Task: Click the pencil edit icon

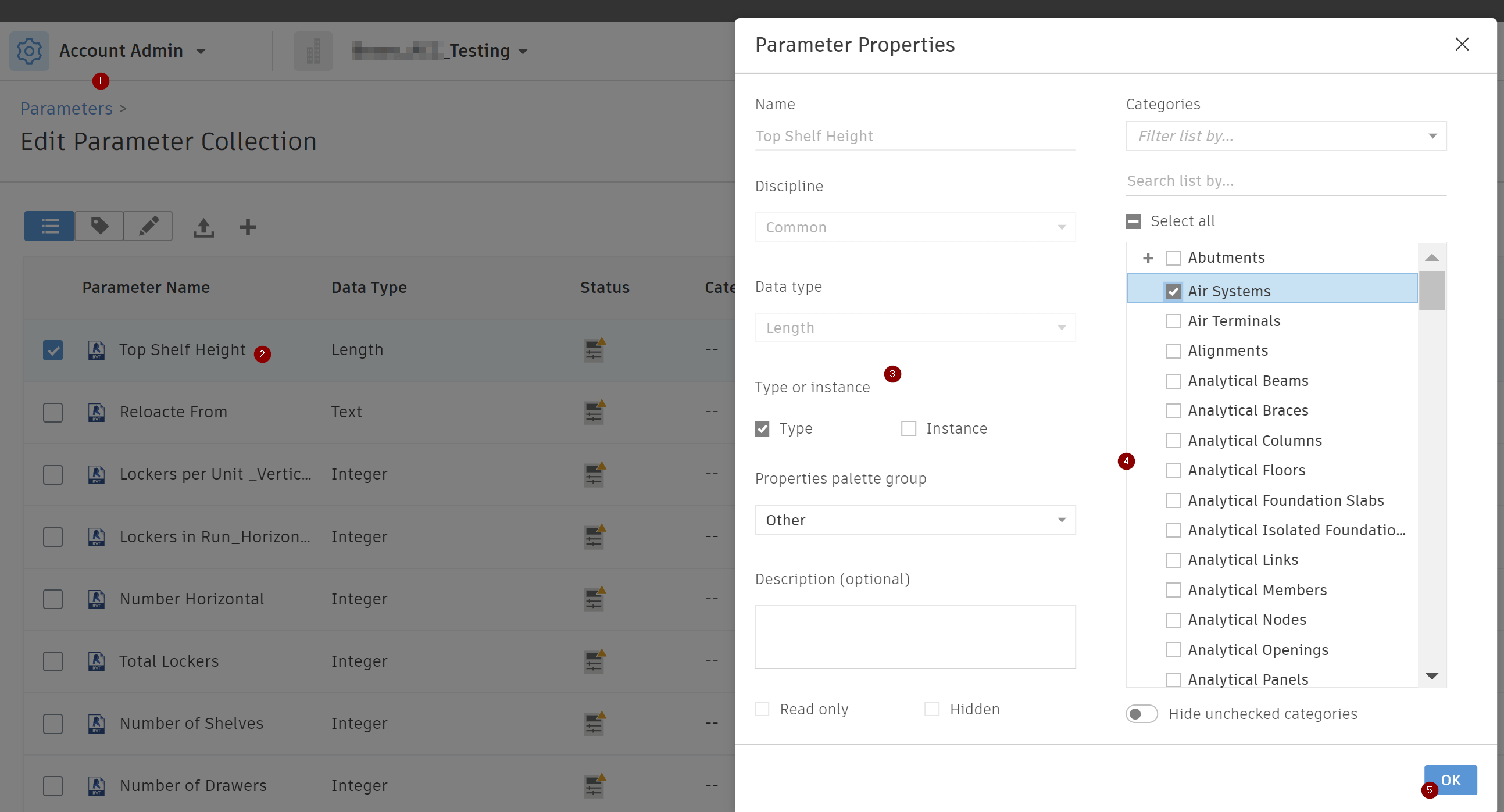Action: (148, 226)
